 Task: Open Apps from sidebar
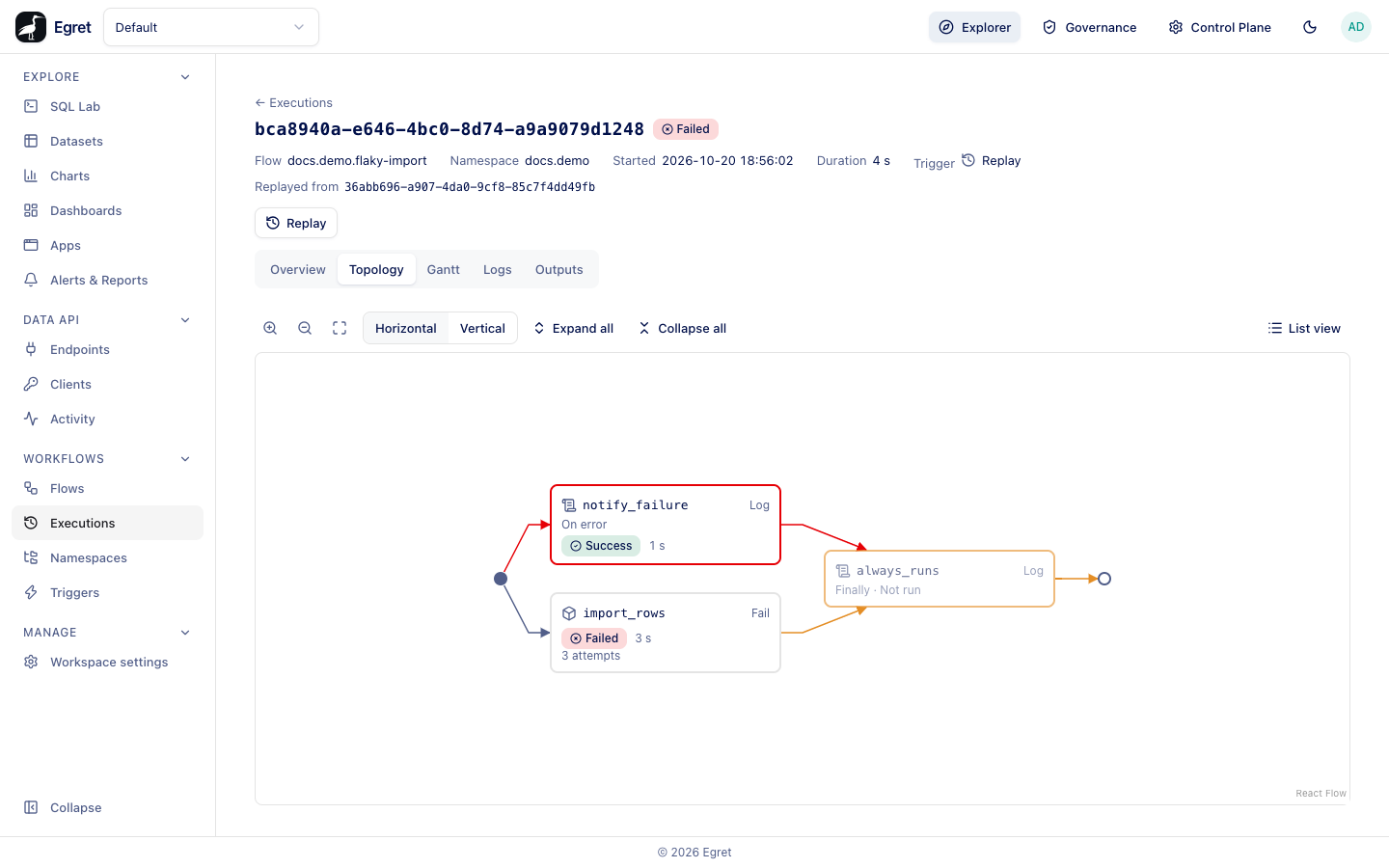(107, 245)
